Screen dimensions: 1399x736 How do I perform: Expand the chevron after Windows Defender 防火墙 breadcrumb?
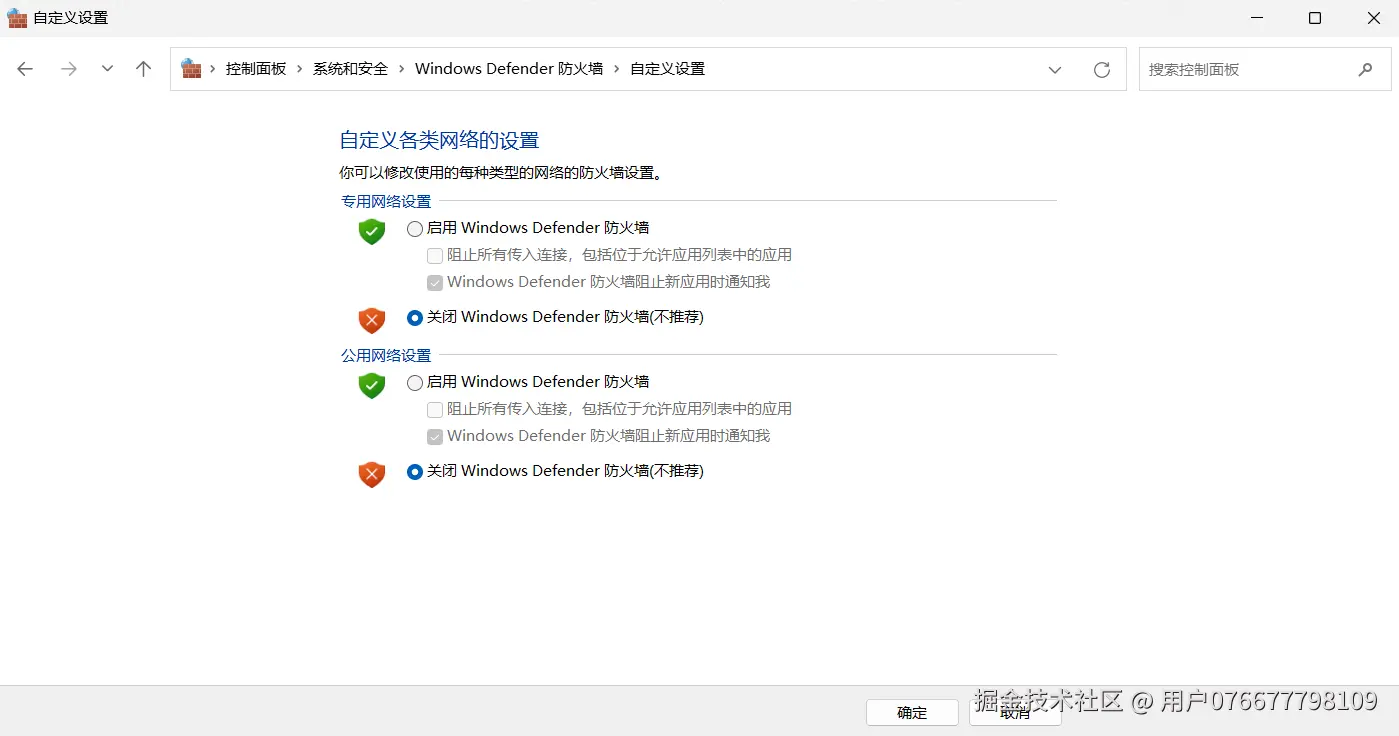coord(616,69)
